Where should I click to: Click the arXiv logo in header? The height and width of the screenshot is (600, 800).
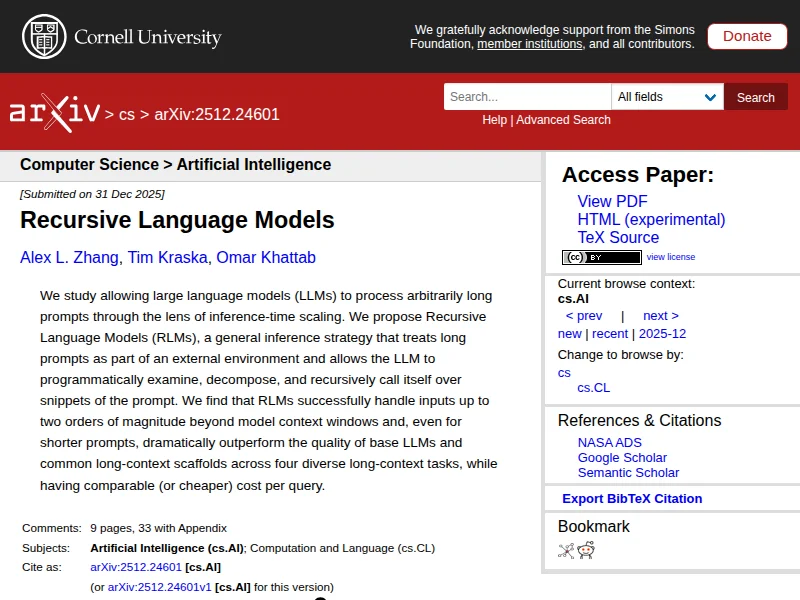[x=54, y=113]
